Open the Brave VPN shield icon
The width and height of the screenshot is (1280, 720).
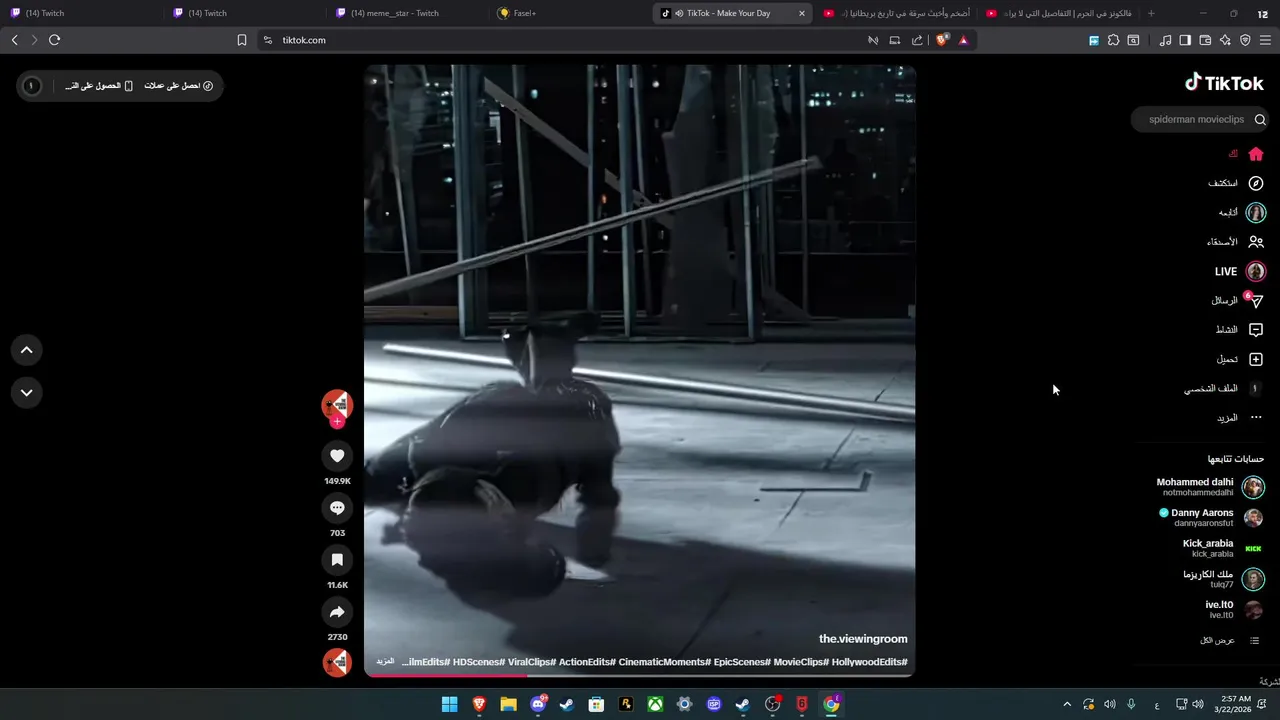point(1245,40)
